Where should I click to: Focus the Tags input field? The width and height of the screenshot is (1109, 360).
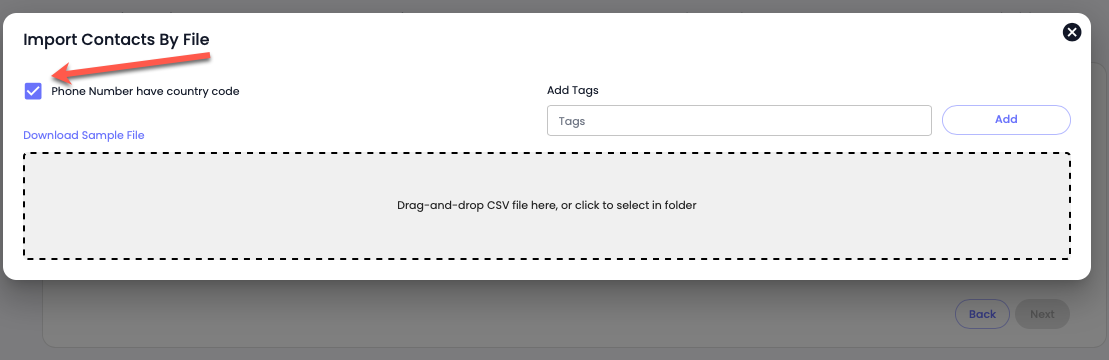739,121
